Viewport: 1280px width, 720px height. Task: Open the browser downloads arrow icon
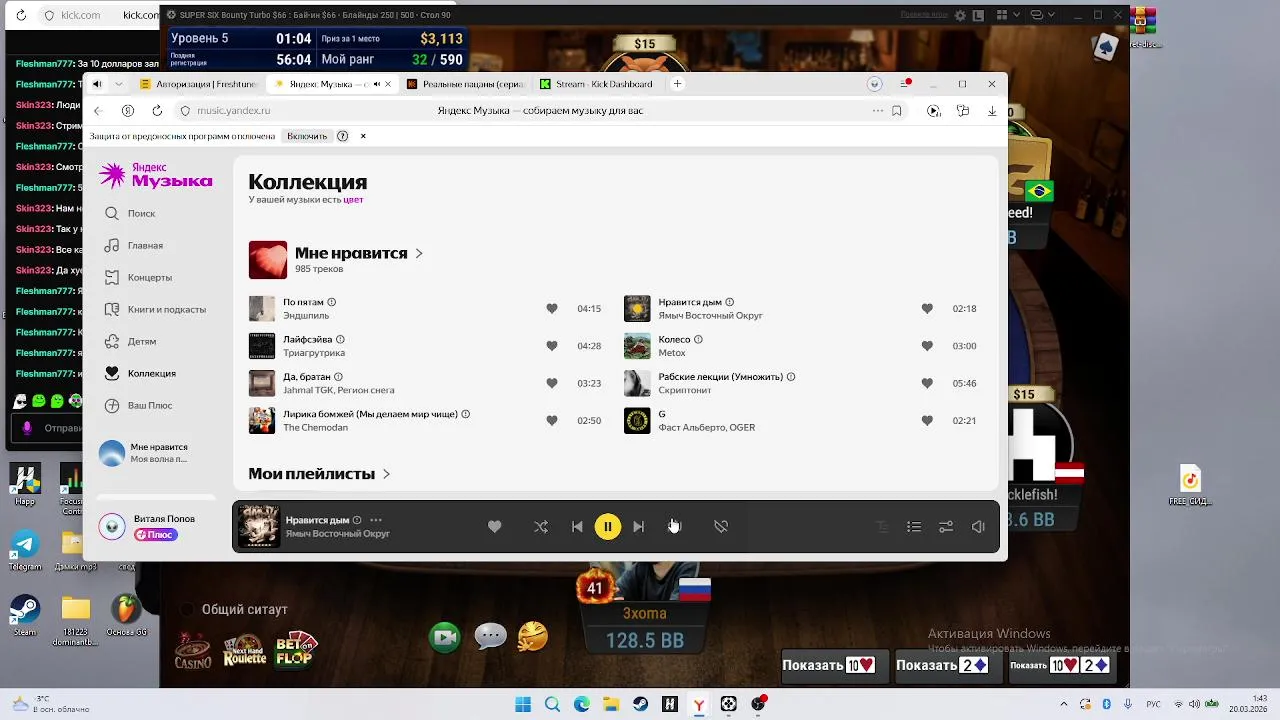[992, 111]
